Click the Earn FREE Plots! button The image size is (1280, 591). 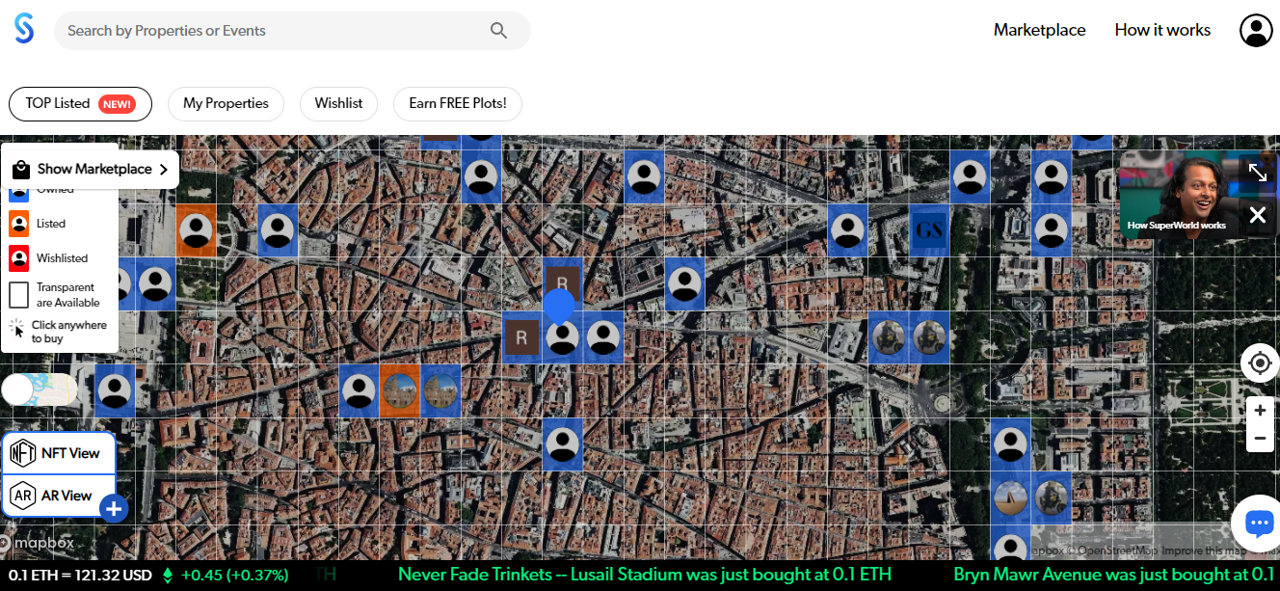(x=457, y=104)
